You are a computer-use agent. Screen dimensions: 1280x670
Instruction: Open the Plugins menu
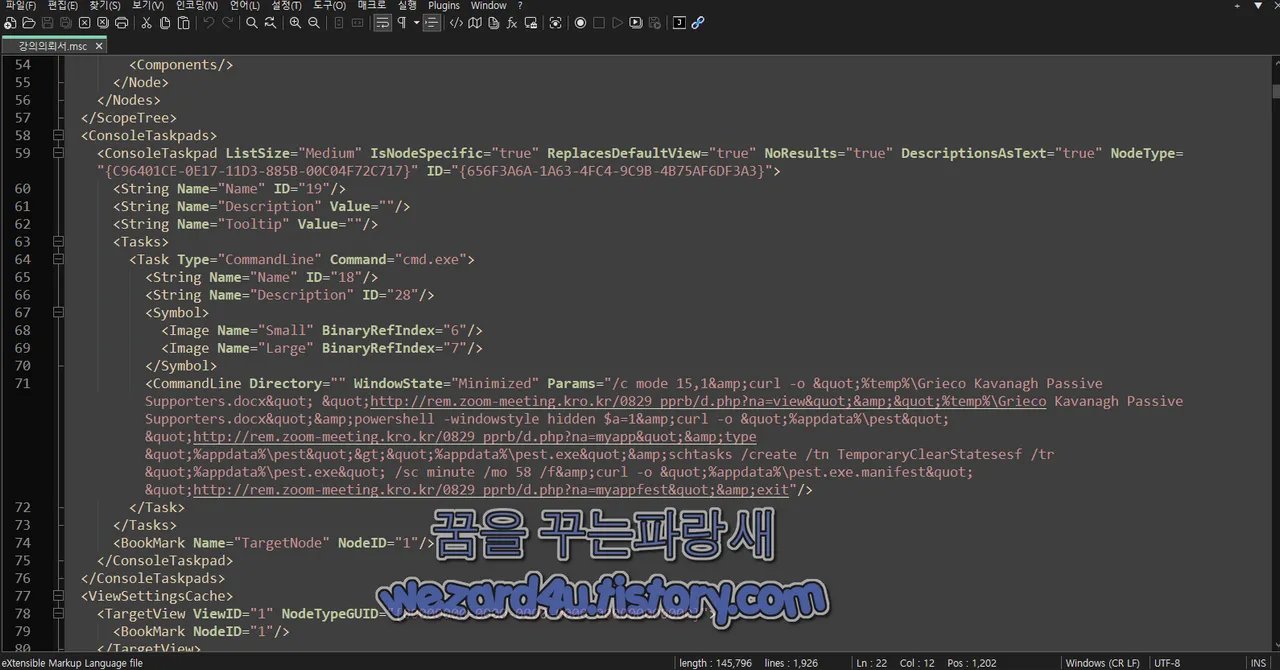pyautogui.click(x=444, y=5)
